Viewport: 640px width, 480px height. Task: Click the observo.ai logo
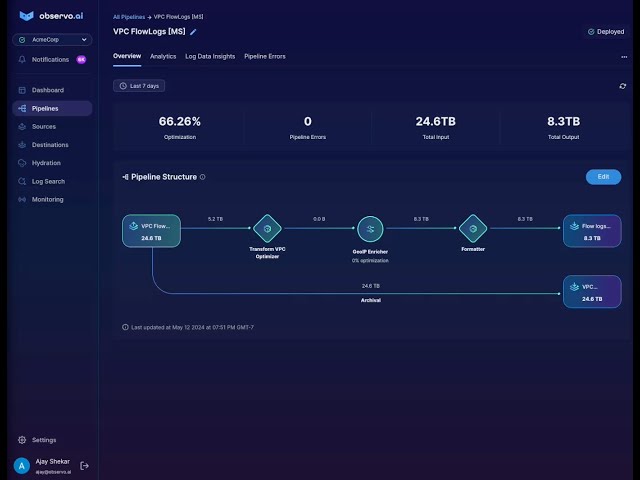pos(51,16)
